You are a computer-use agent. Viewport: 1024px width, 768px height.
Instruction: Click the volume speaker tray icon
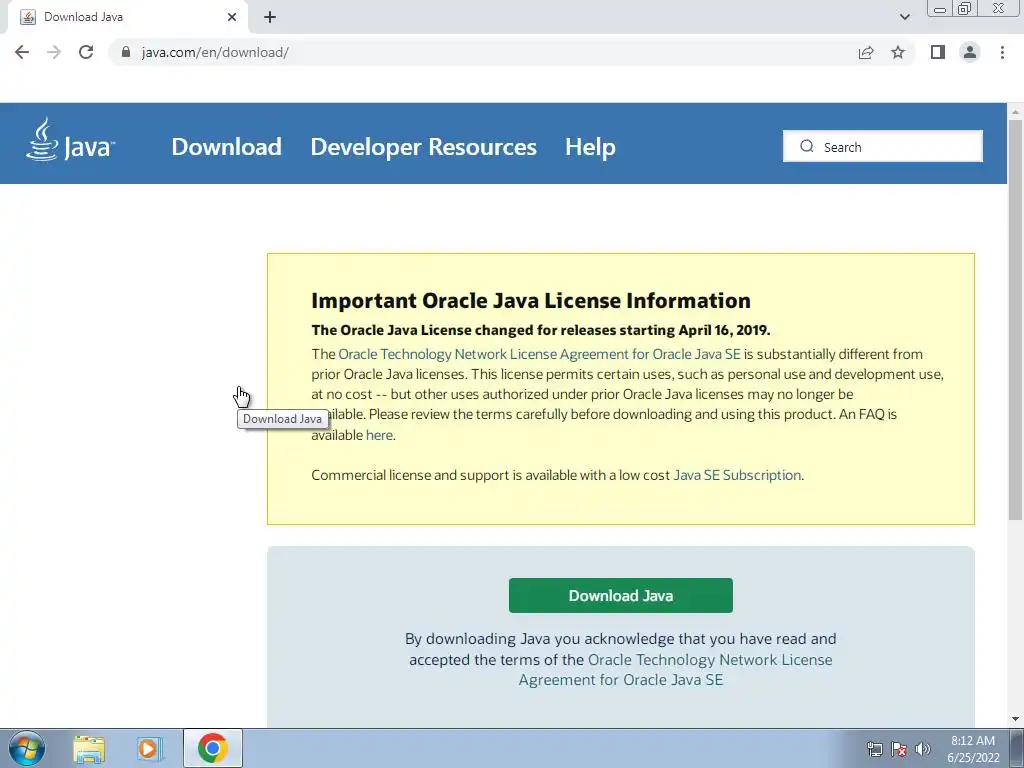[923, 749]
